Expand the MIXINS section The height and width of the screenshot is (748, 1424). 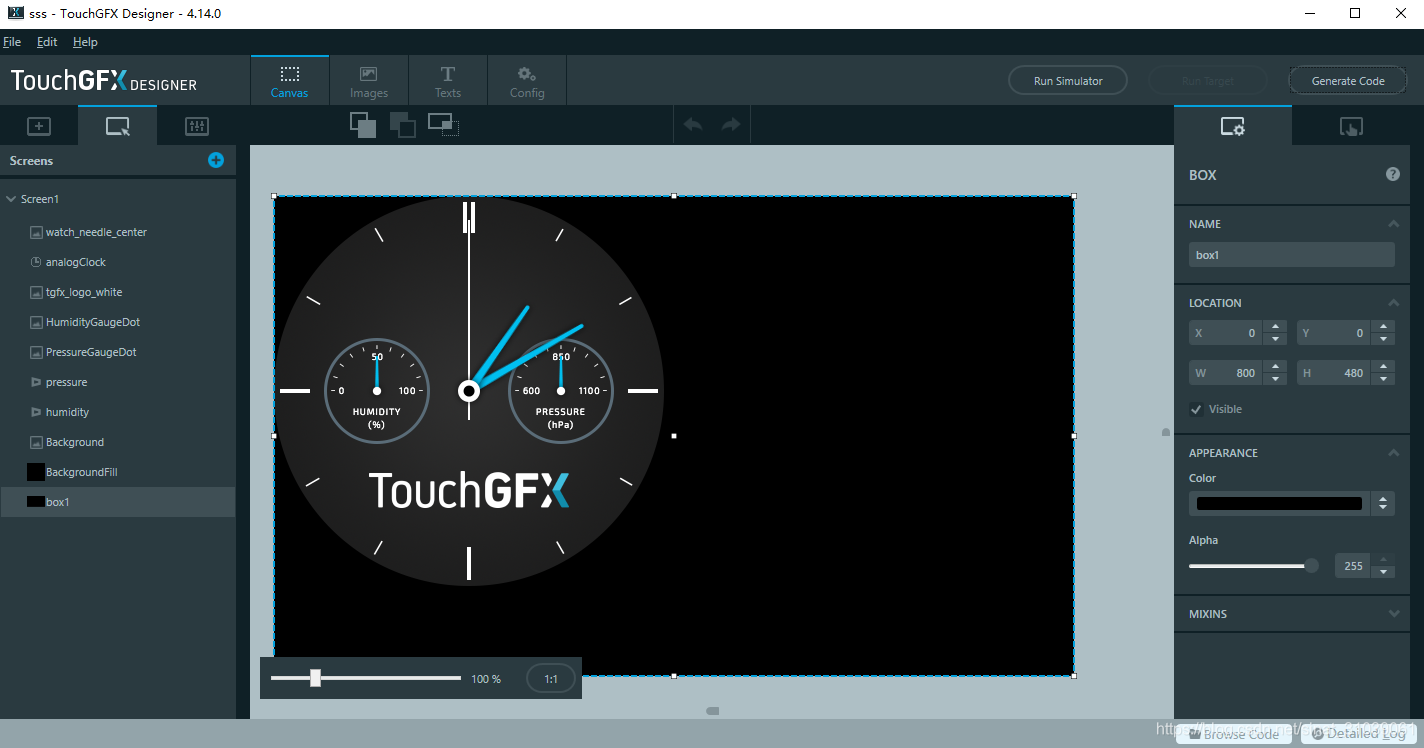click(1394, 614)
